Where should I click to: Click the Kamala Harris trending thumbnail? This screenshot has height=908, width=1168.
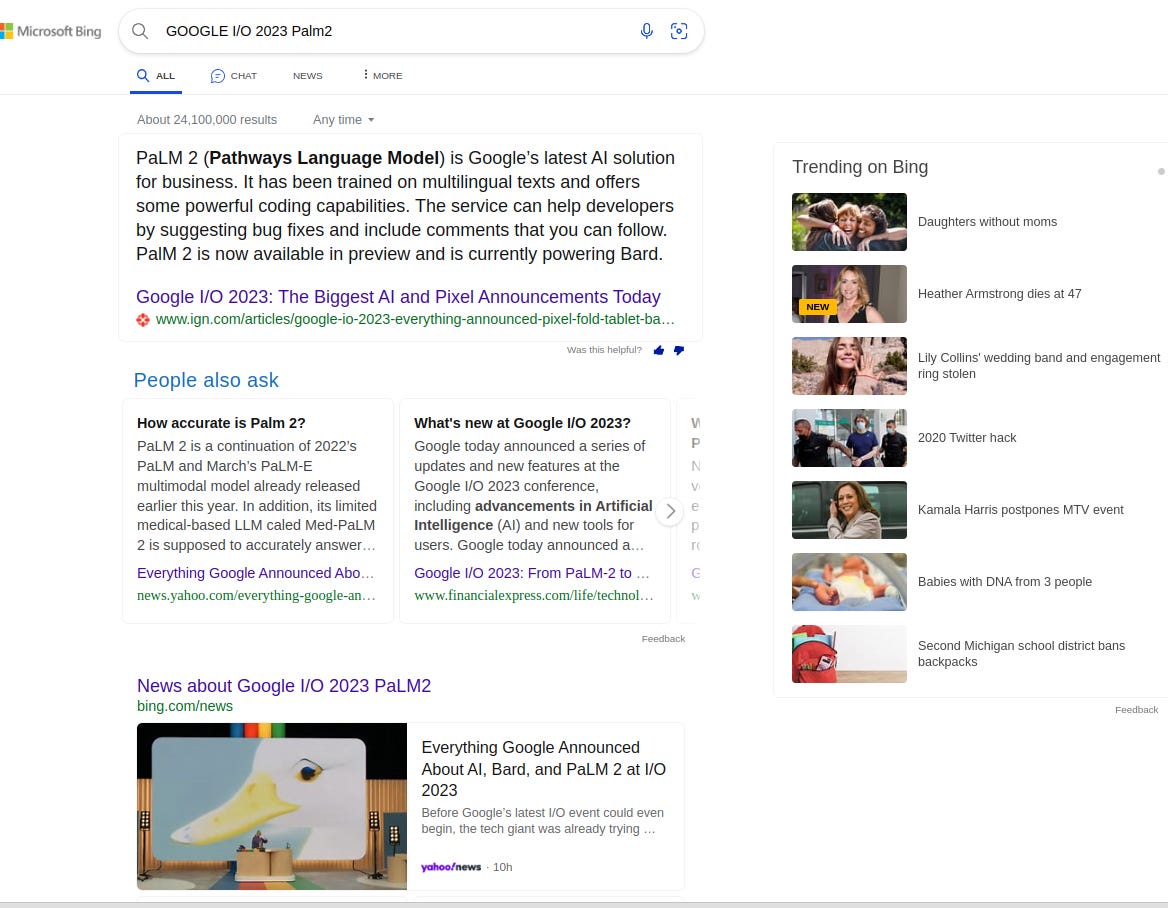(849, 510)
